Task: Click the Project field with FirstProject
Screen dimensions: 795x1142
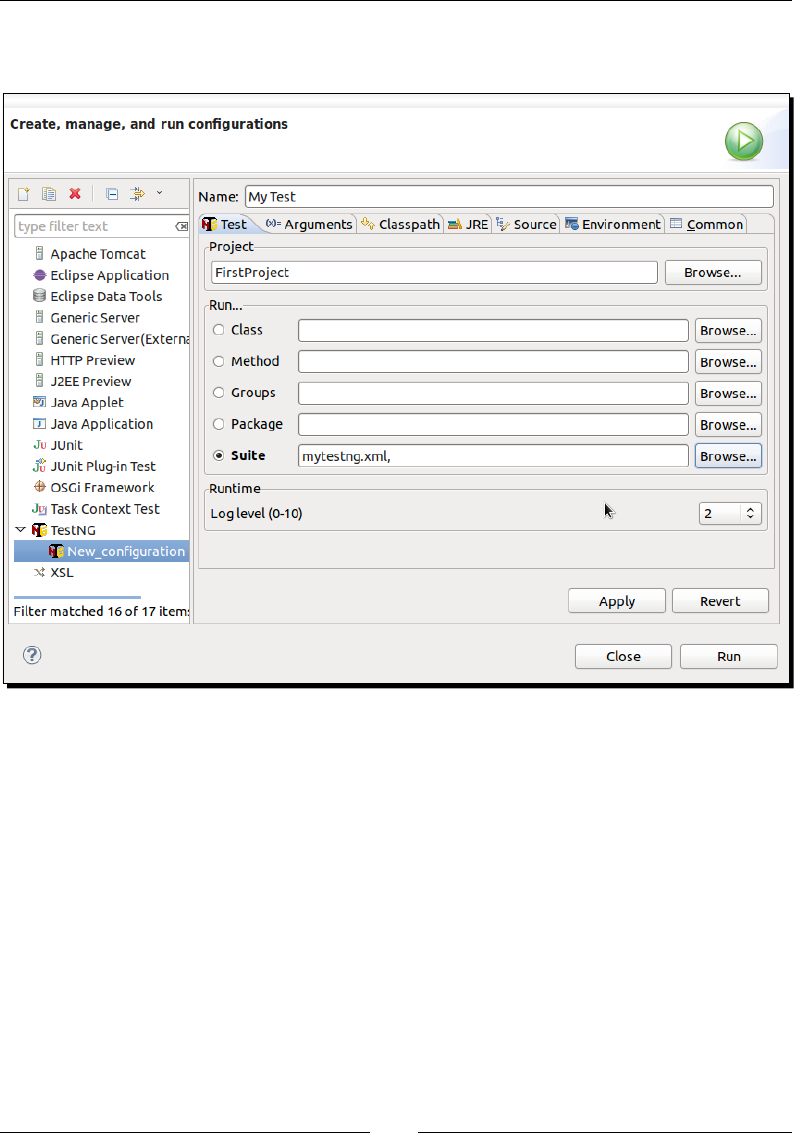Action: (x=434, y=272)
